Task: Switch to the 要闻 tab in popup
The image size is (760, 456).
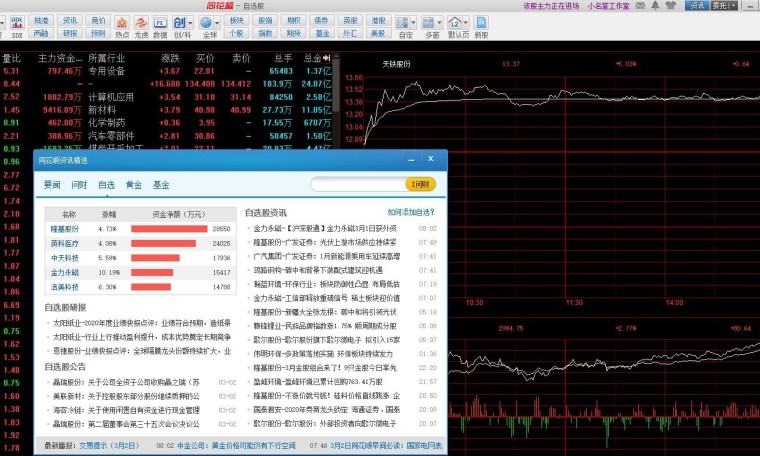Action: 52,185
